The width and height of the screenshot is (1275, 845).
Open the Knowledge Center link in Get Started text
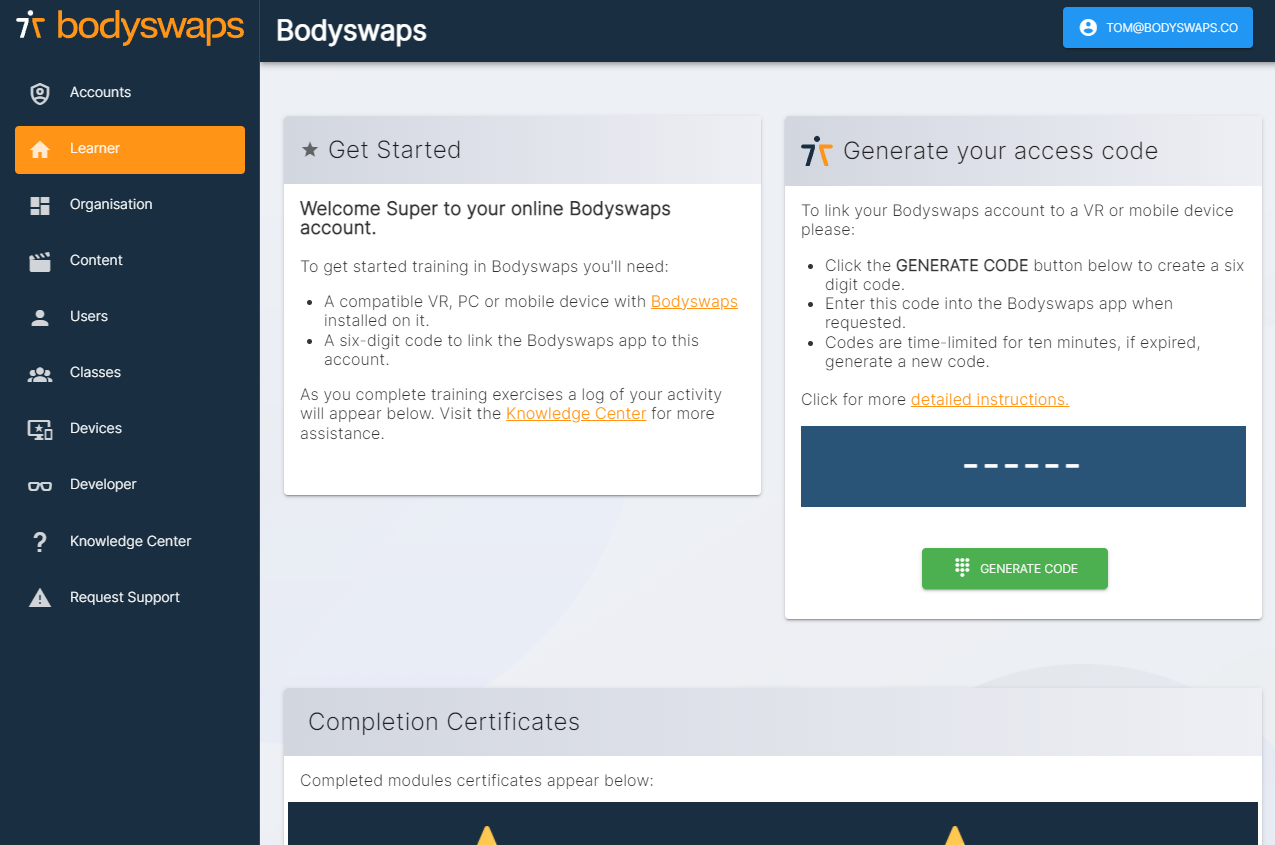click(576, 414)
